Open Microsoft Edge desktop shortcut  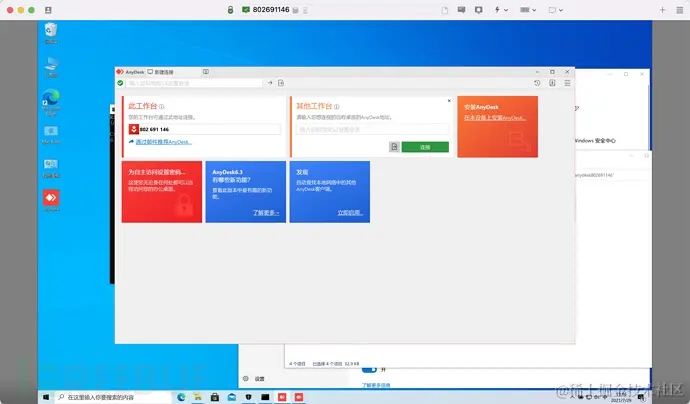coord(51,102)
